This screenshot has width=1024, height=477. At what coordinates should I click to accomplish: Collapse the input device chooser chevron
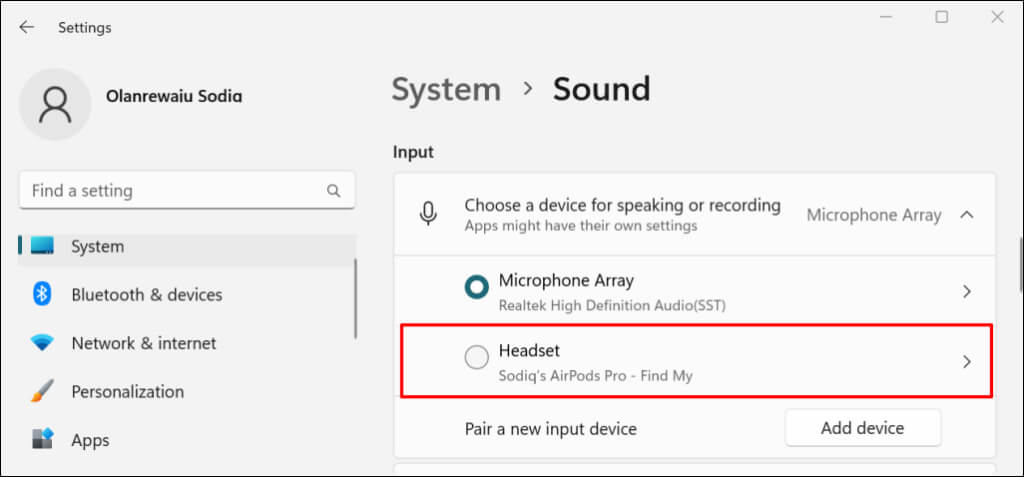966,214
